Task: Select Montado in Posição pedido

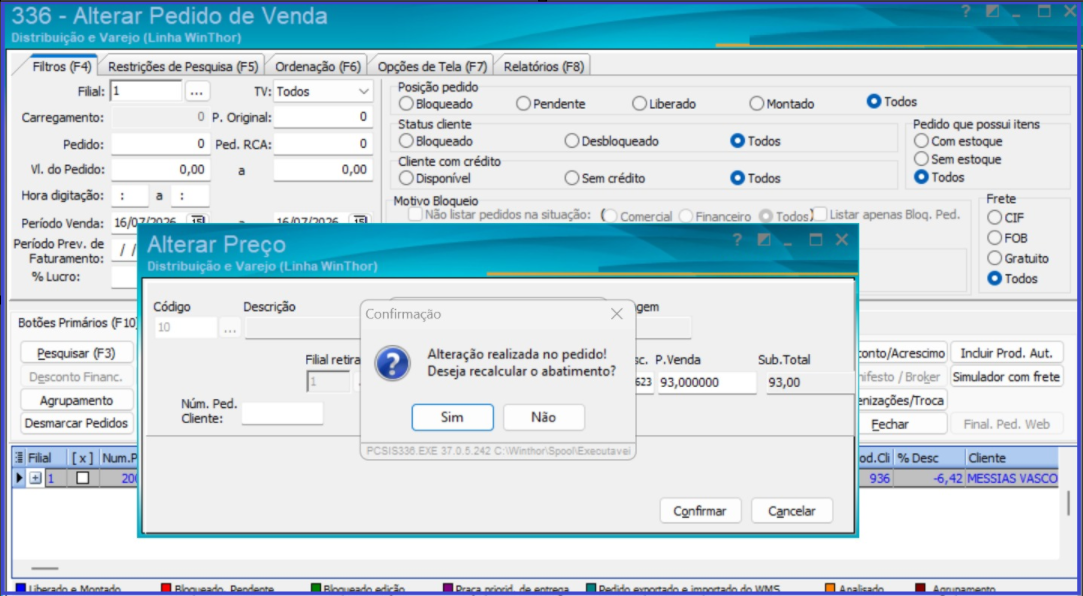Action: point(782,104)
